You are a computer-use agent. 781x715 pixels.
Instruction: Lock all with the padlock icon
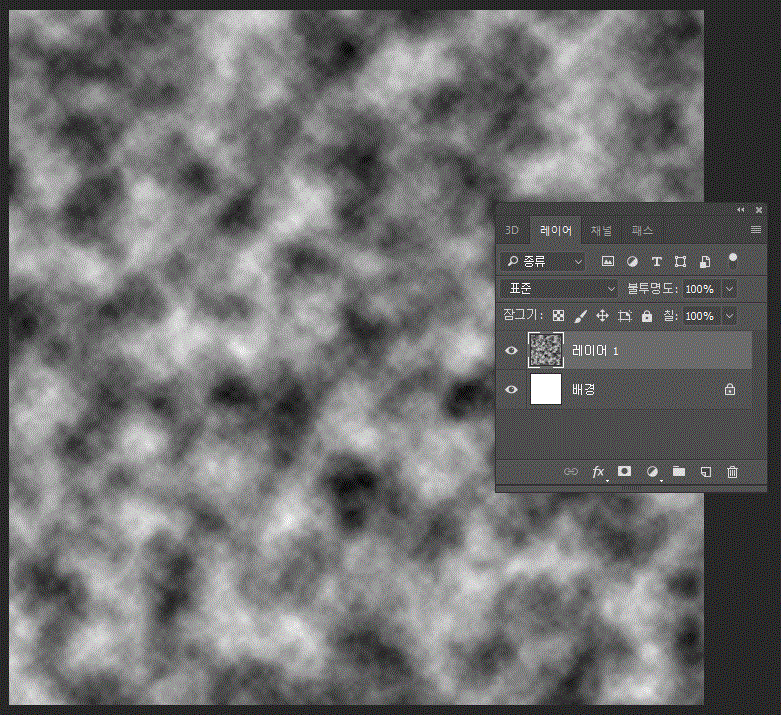tap(647, 316)
